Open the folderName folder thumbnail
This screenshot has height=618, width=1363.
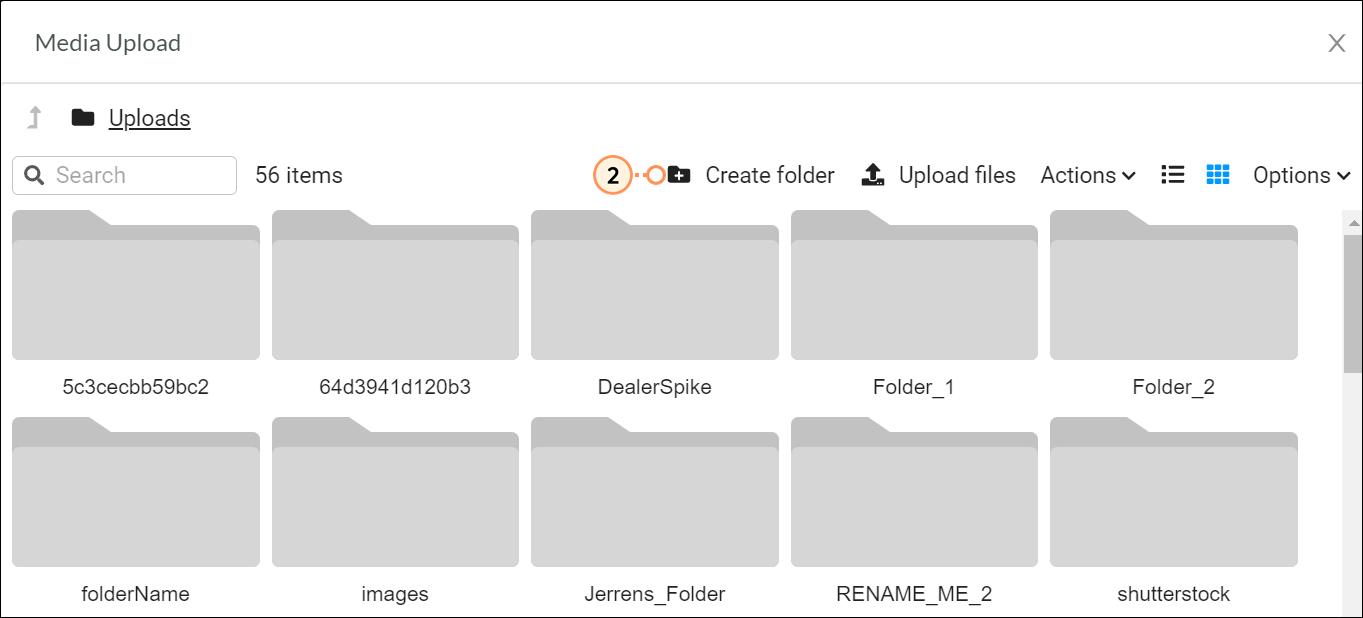(136, 492)
